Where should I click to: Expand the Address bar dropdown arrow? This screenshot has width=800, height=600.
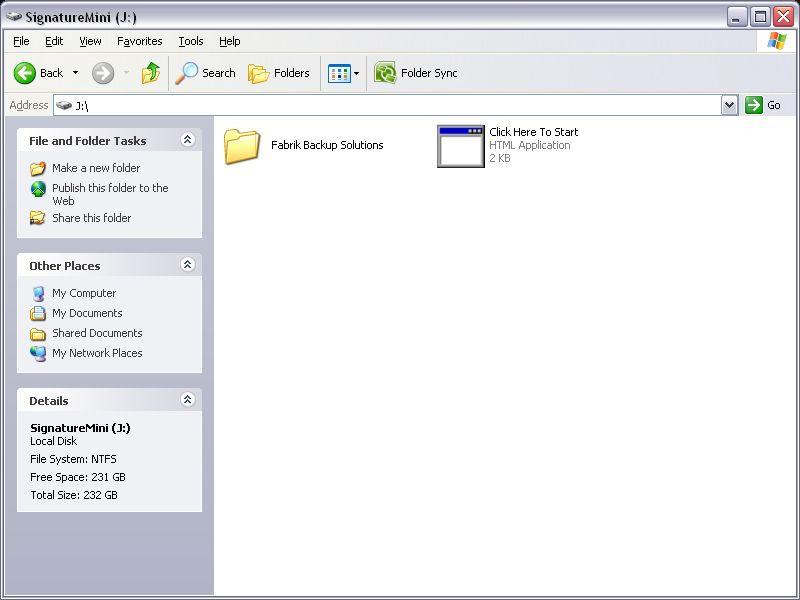tap(730, 106)
